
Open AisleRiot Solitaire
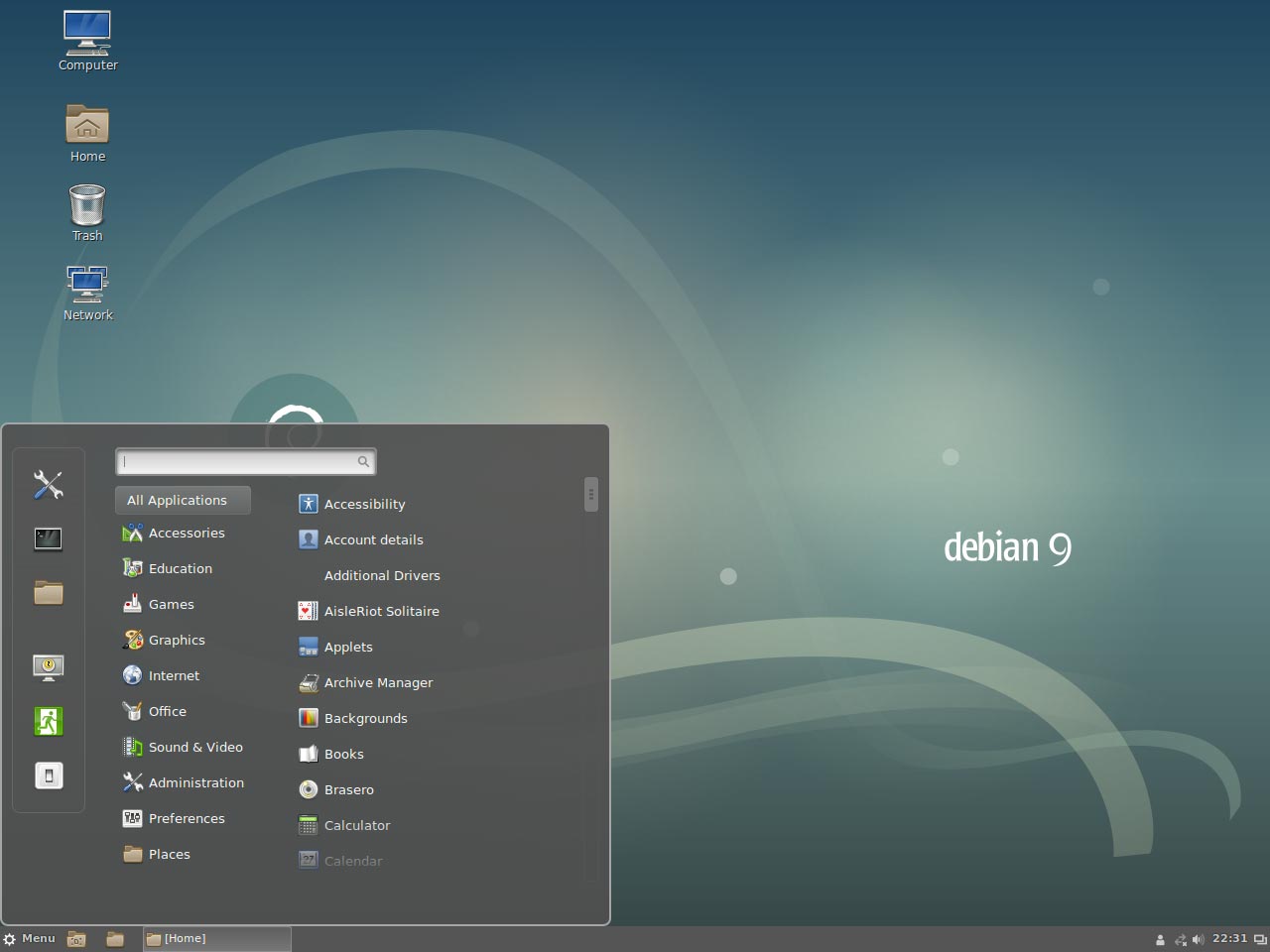[x=382, y=611]
